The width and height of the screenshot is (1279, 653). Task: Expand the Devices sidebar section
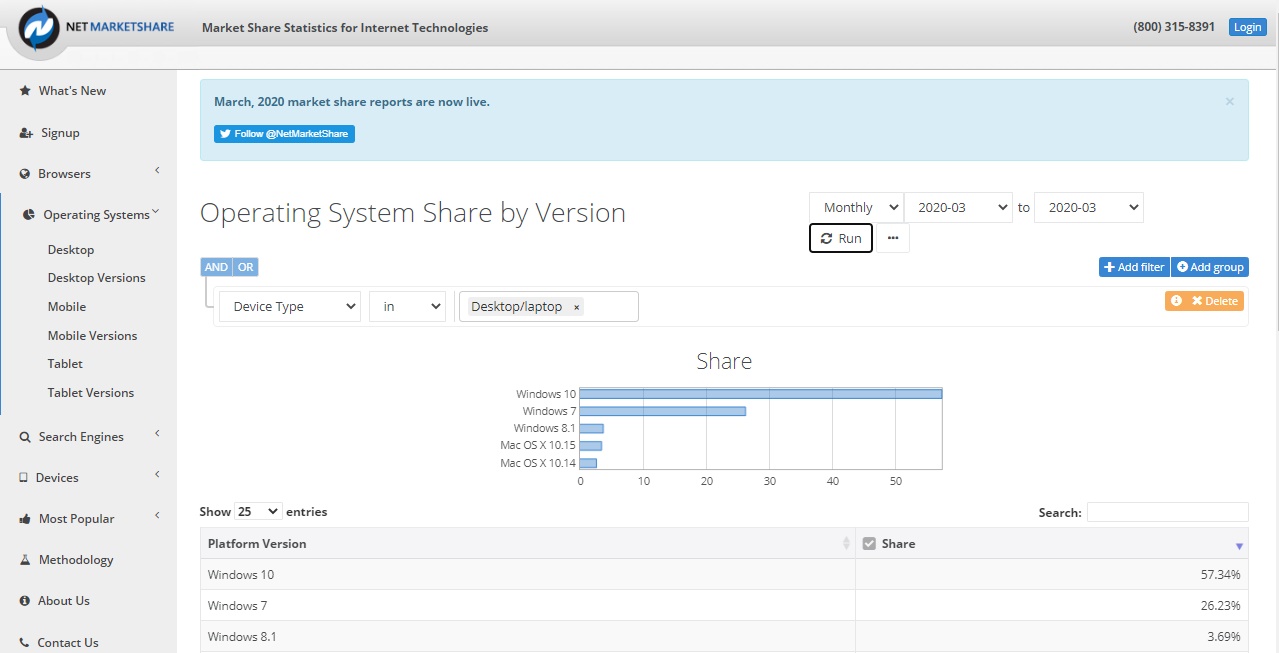[157, 475]
